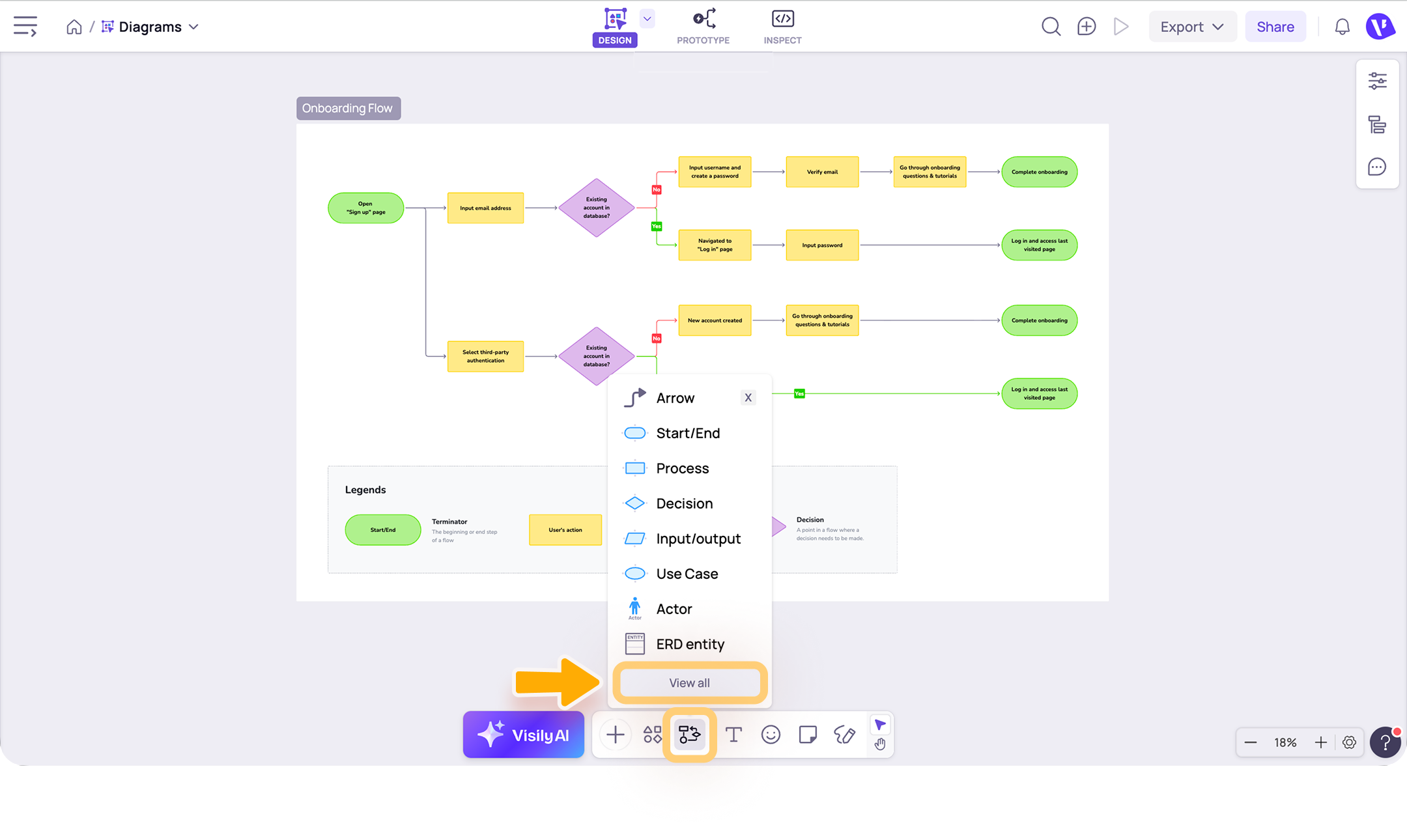1407x840 pixels.
Task: Select the Input password node
Action: [822, 245]
